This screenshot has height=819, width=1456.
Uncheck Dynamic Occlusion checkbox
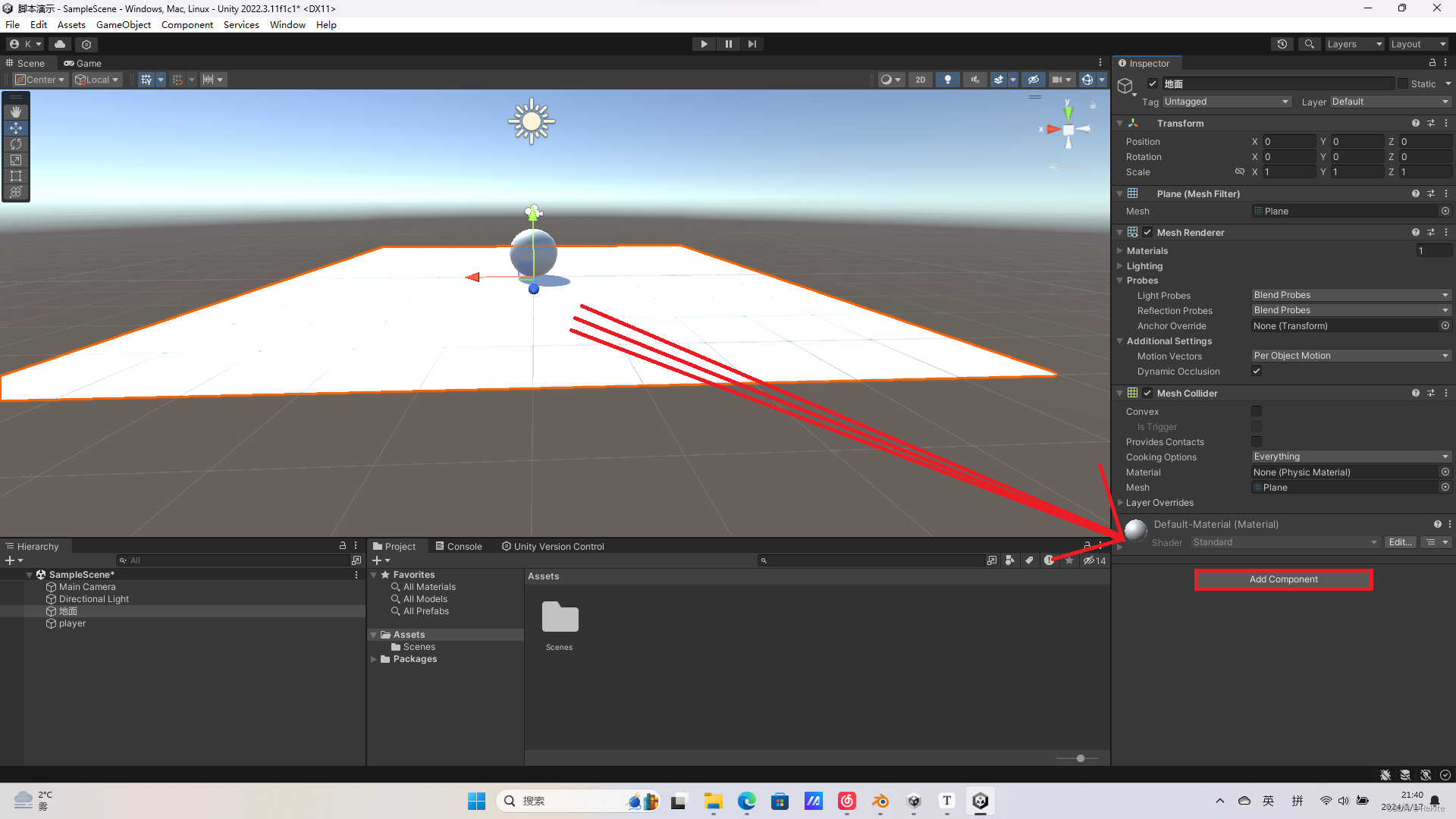[1257, 372]
